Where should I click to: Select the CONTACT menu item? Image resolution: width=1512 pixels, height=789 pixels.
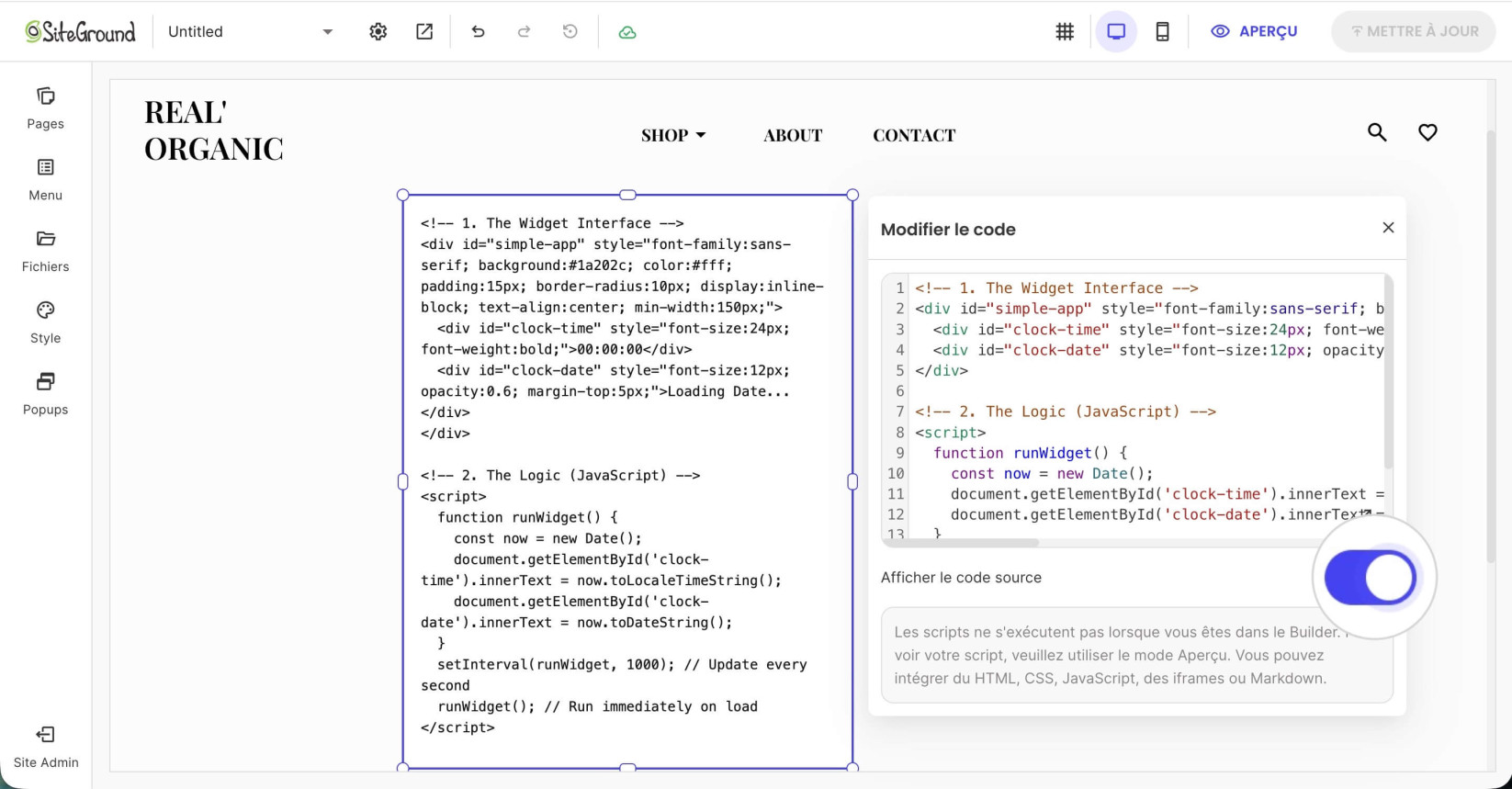[x=914, y=135]
